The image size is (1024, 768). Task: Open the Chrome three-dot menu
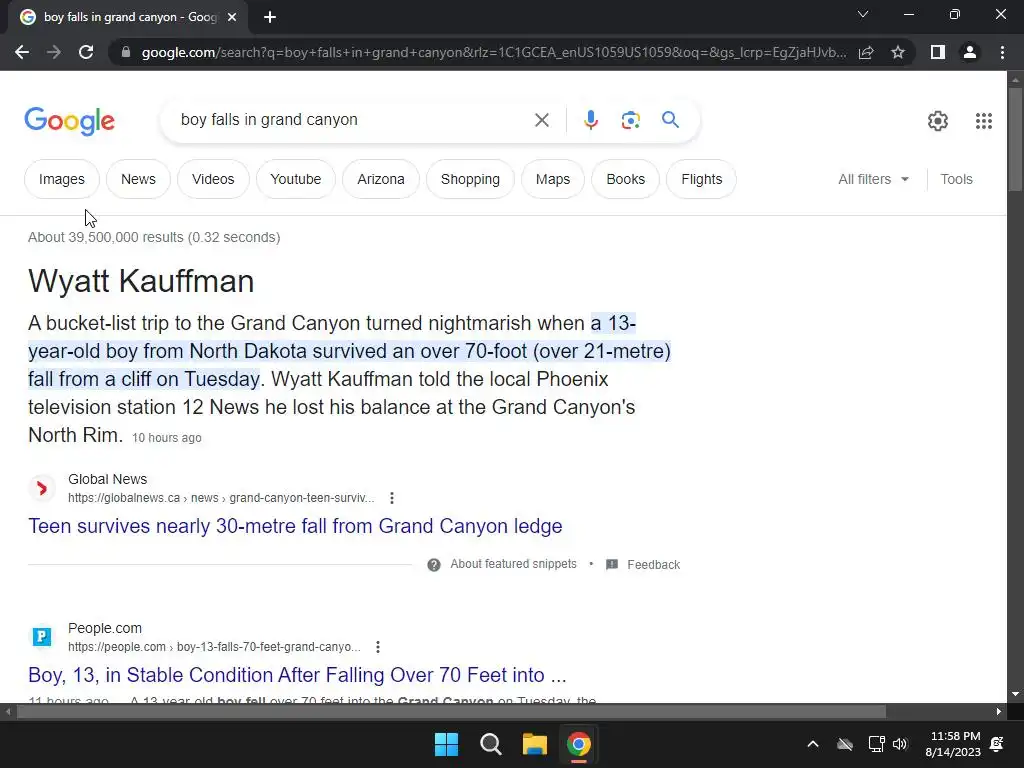(1002, 52)
